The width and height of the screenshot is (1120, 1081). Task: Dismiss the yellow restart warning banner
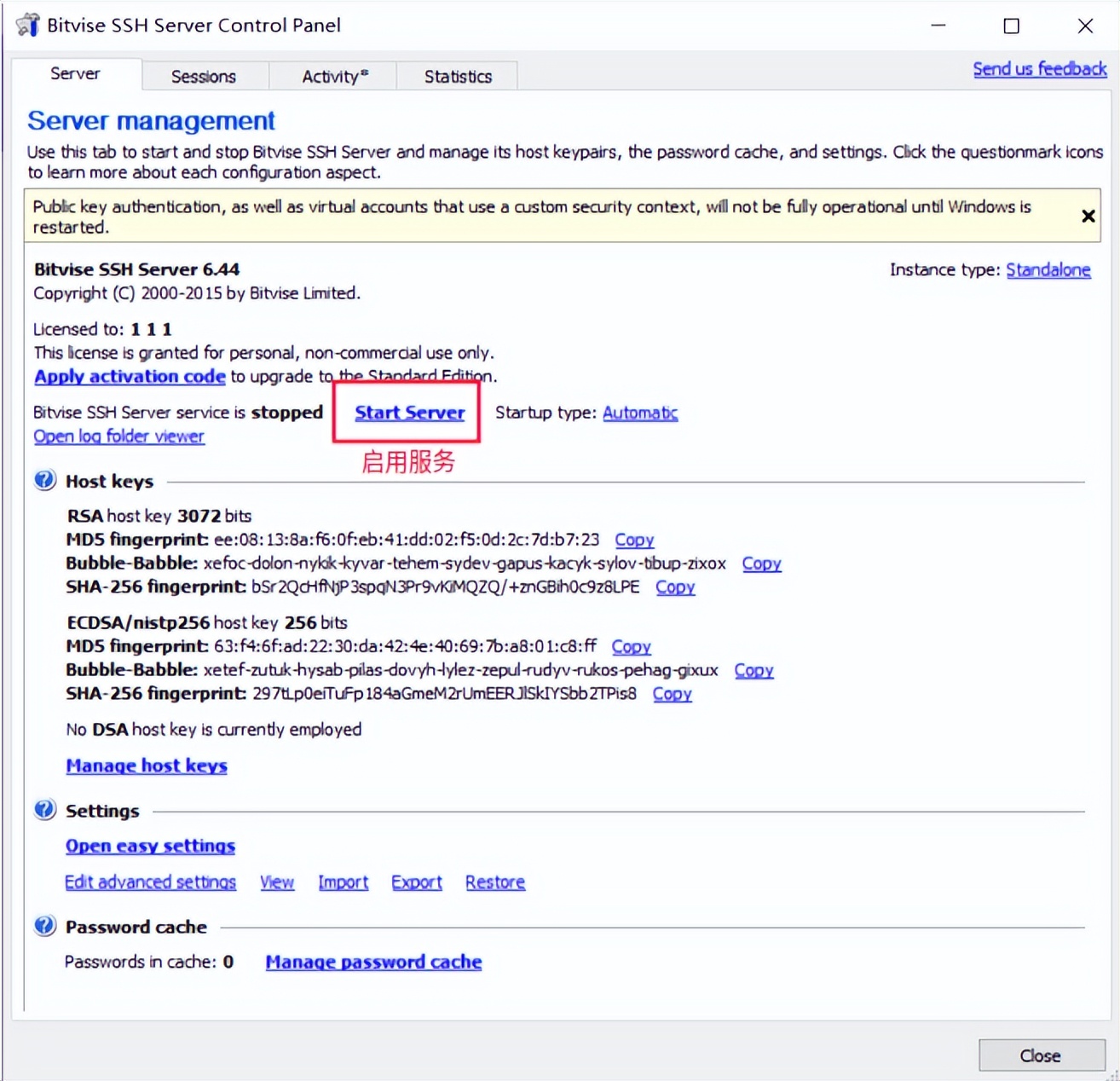pos(1088,217)
